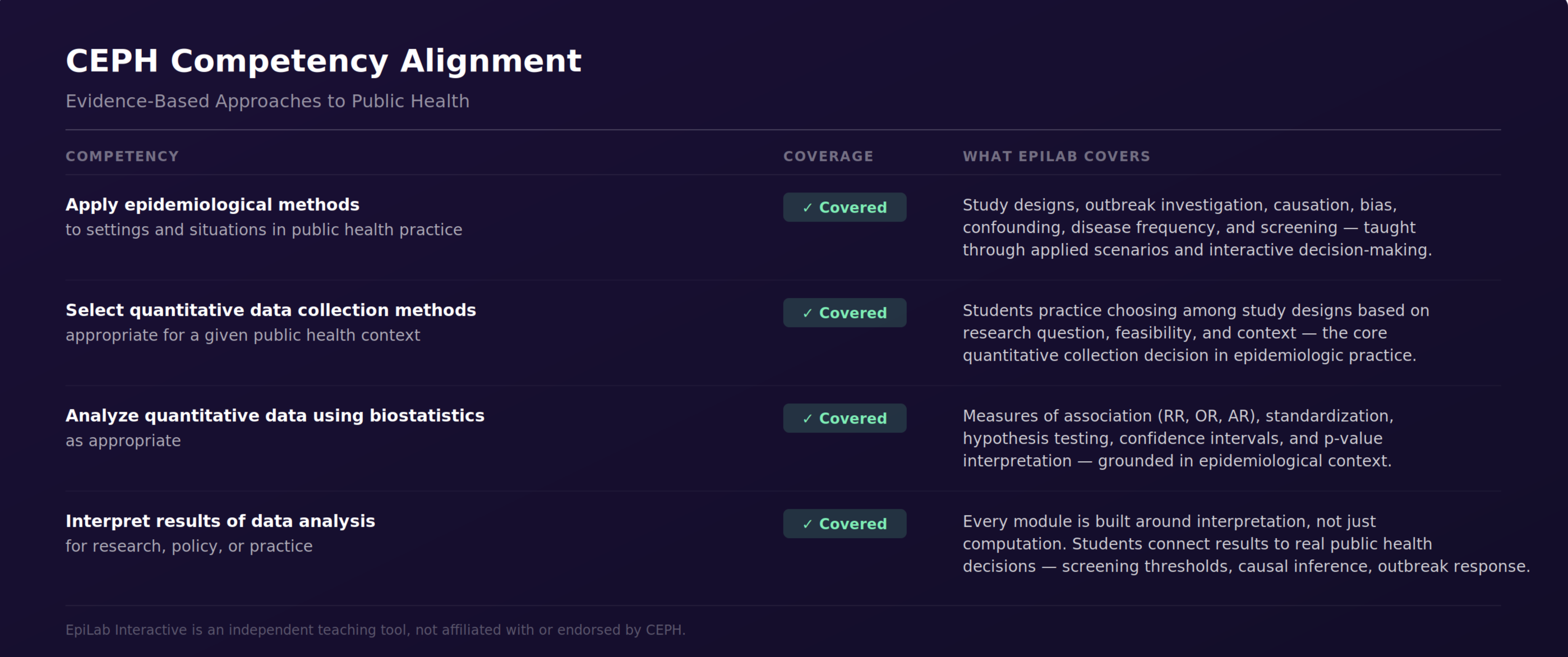The height and width of the screenshot is (657, 1568).
Task: Click the COVERAGE column header
Action: pos(828,157)
